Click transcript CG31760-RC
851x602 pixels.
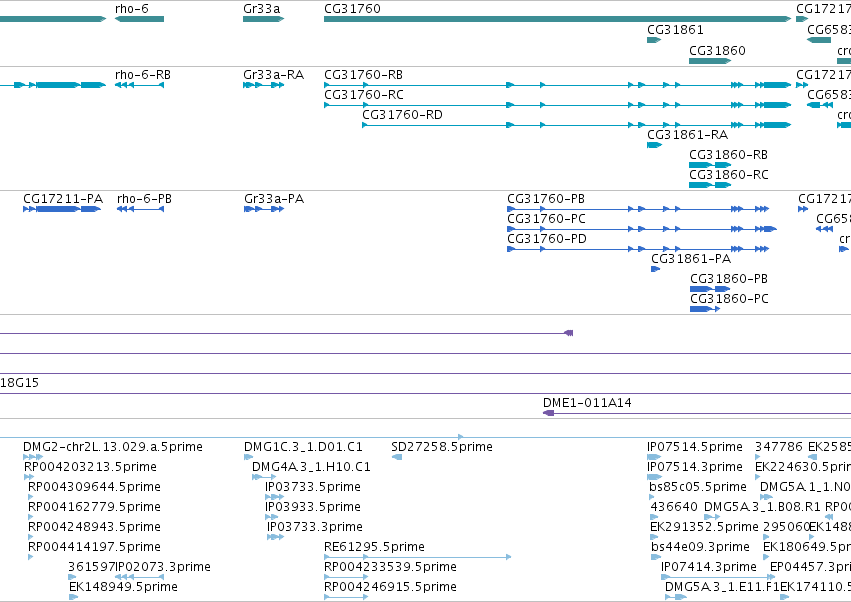tap(557, 105)
